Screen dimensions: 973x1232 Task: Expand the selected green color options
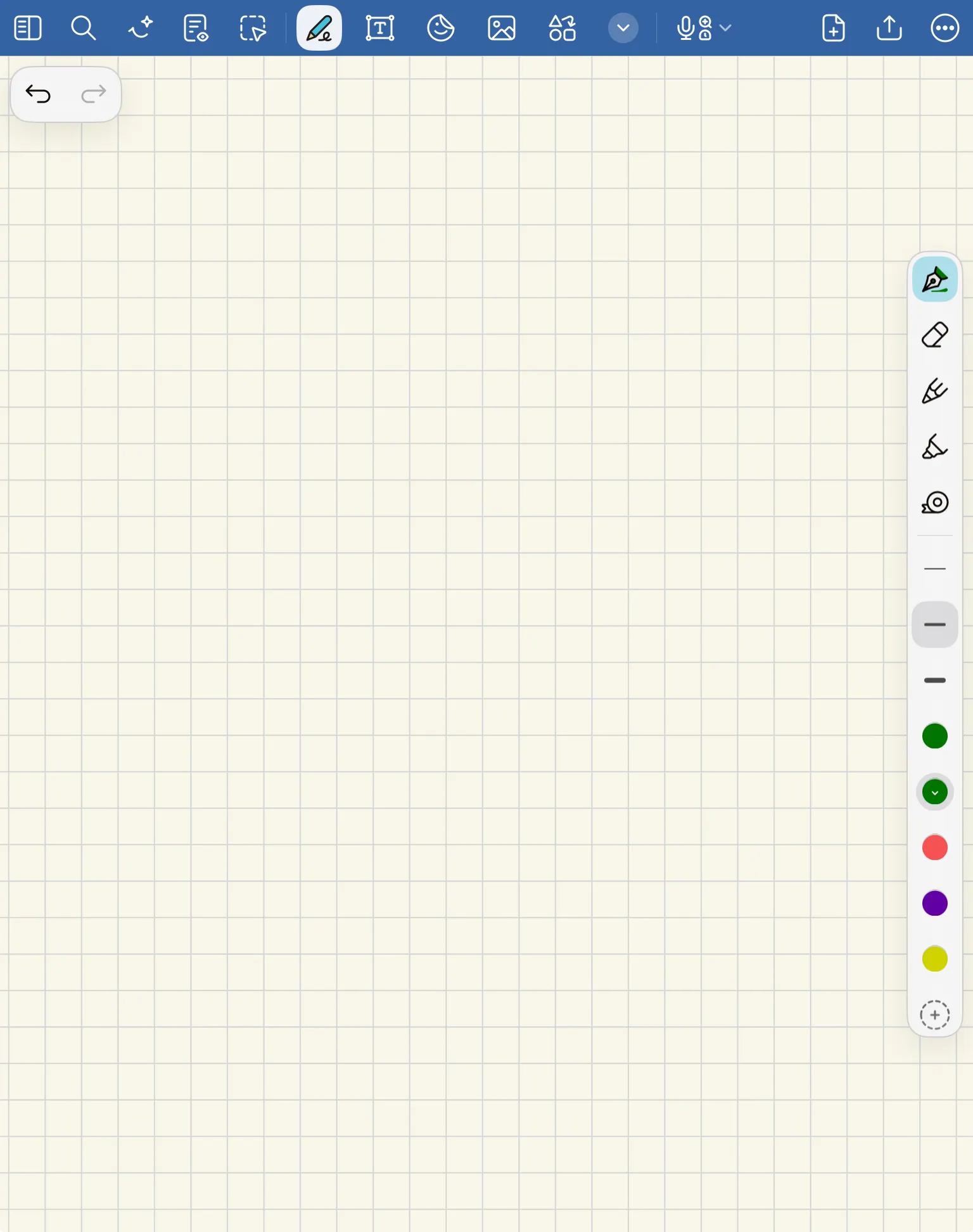tap(934, 792)
